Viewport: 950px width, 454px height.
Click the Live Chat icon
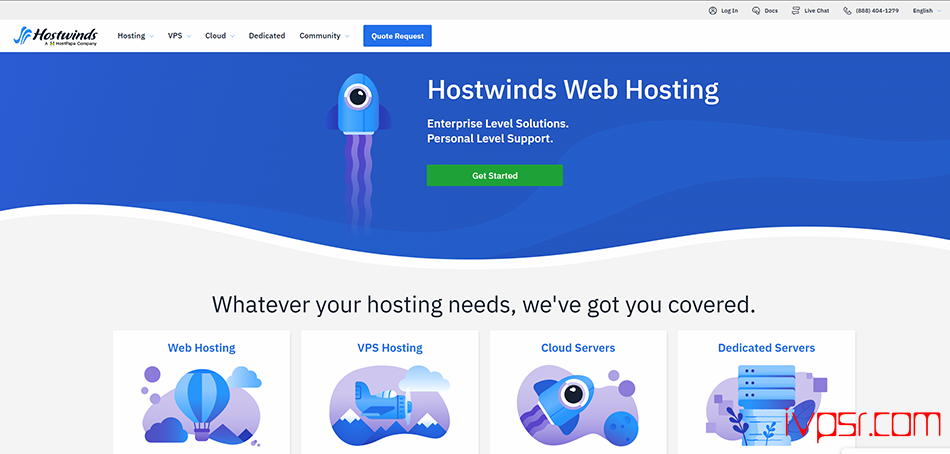(796, 11)
